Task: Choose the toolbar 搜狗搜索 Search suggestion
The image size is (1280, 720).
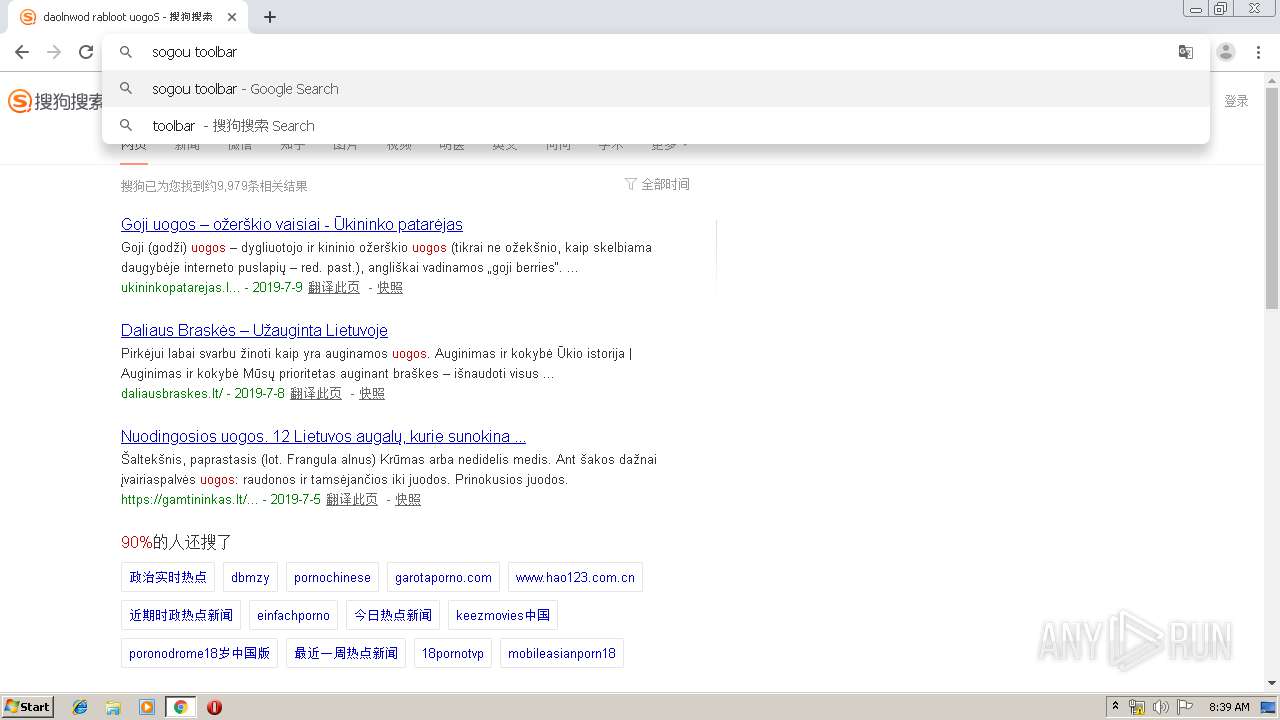Action: pyautogui.click(x=655, y=126)
